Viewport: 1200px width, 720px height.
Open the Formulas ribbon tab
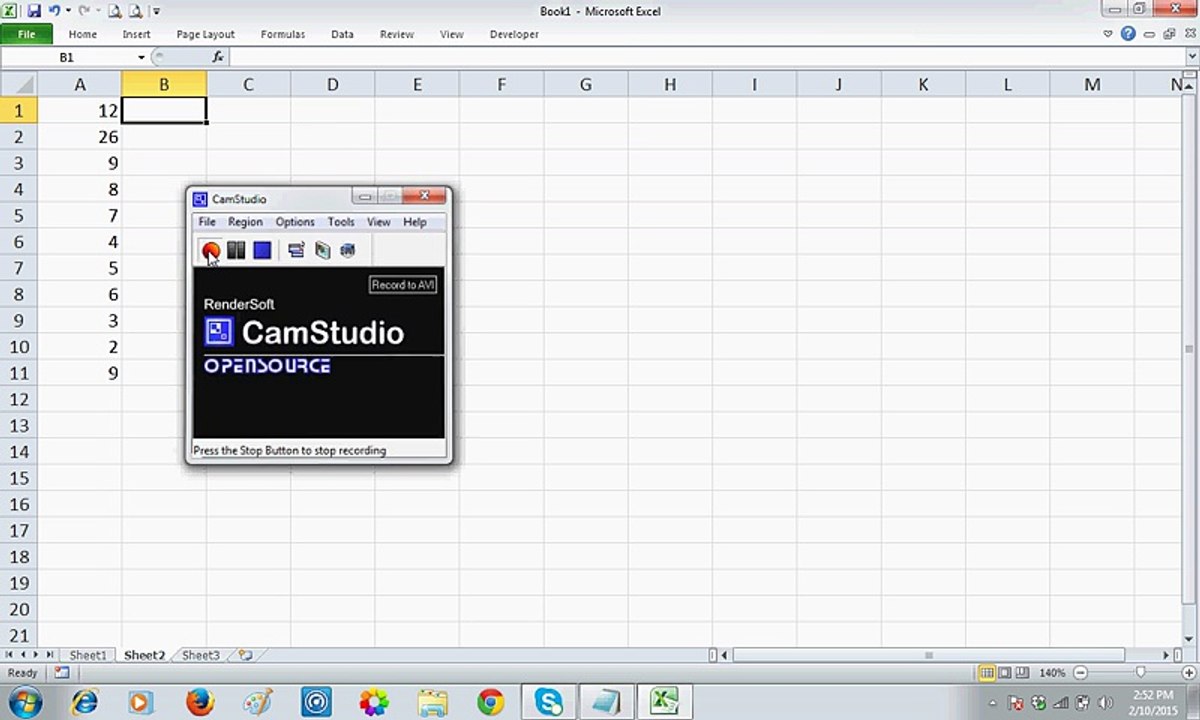[283, 34]
